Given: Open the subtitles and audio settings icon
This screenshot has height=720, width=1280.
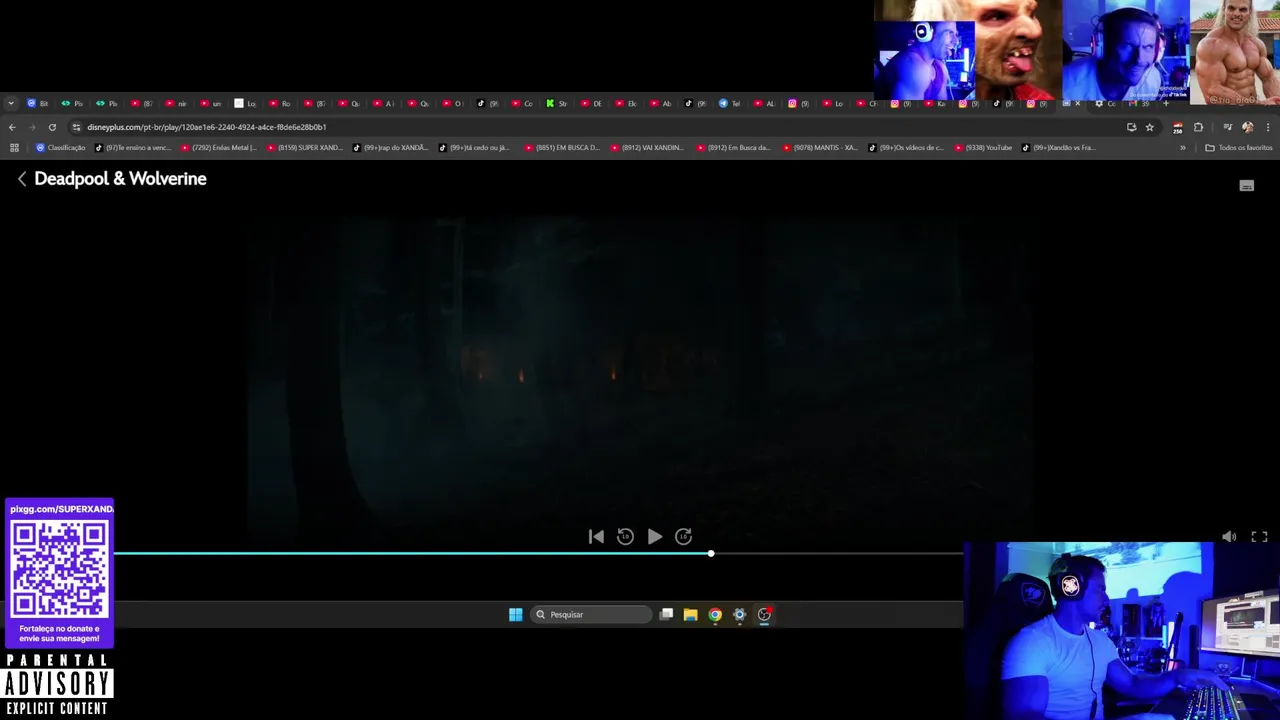Looking at the screenshot, I should 1246,186.
